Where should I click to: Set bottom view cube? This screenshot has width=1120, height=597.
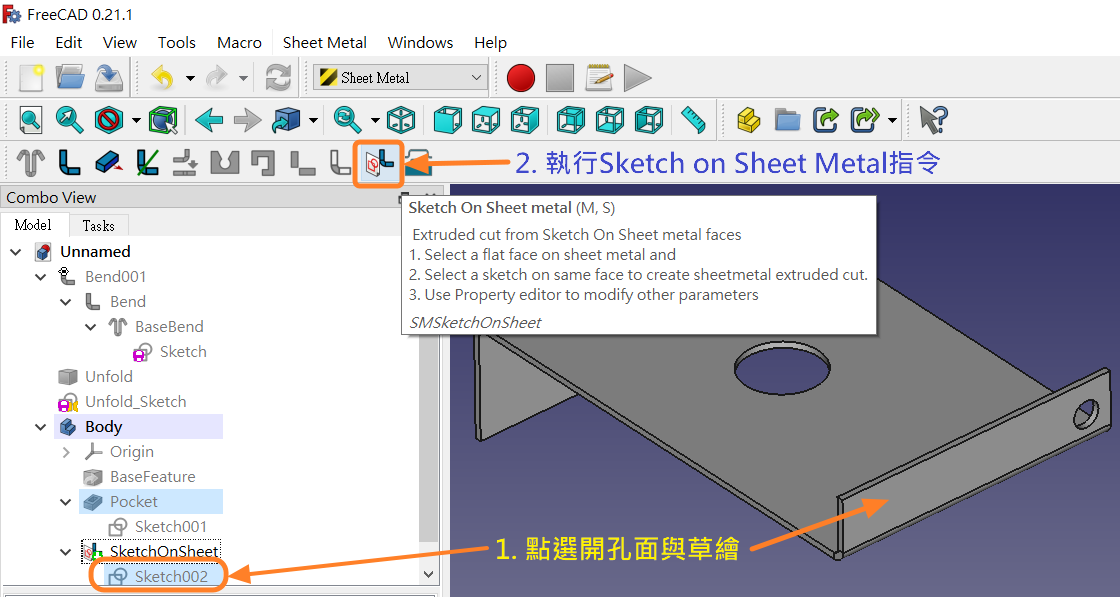pyautogui.click(x=609, y=120)
